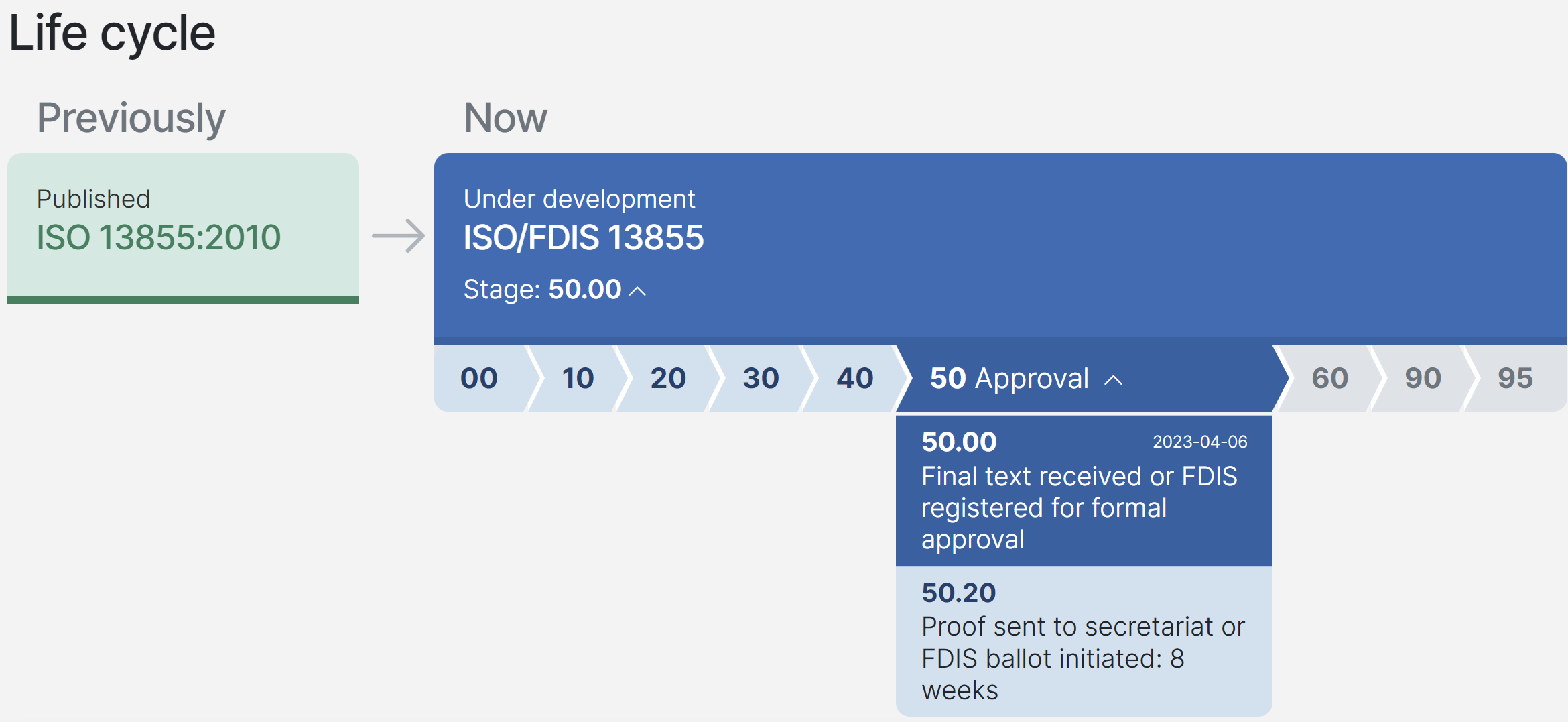Select stage 90 Review chevron
This screenshot has height=722, width=1568.
[1423, 378]
